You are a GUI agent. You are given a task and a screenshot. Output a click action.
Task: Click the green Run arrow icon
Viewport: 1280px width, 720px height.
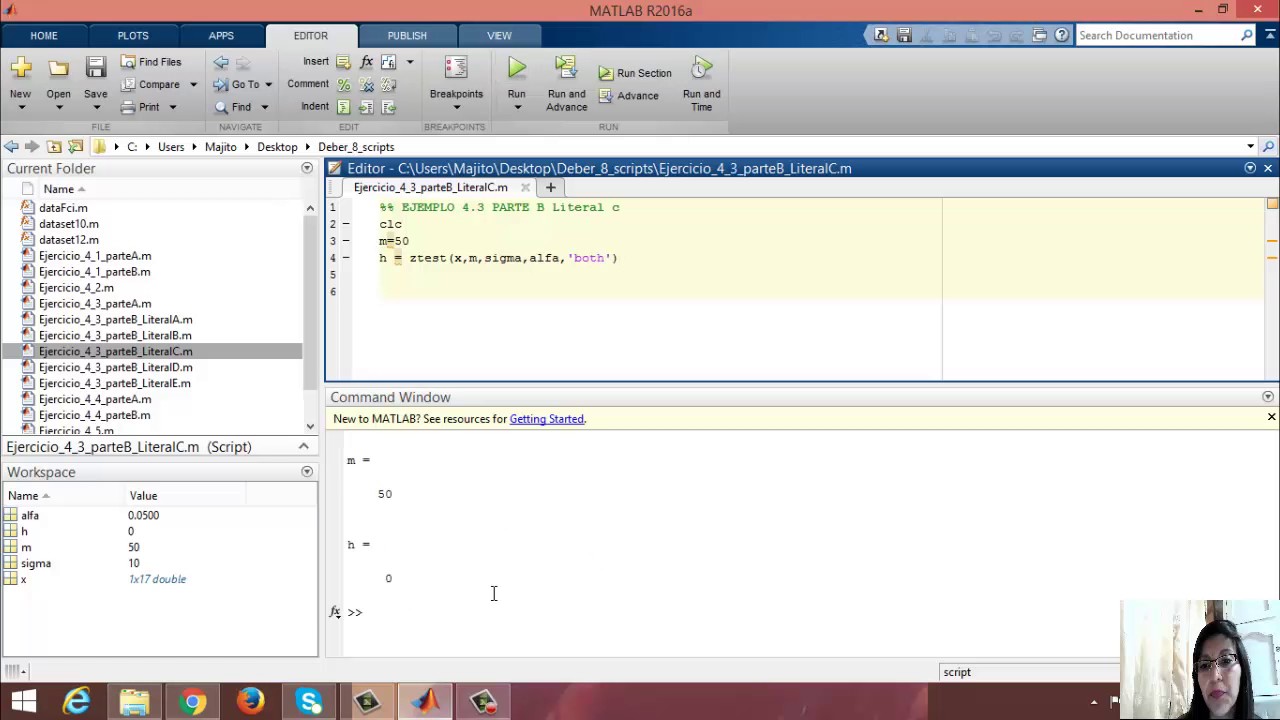coord(516,68)
